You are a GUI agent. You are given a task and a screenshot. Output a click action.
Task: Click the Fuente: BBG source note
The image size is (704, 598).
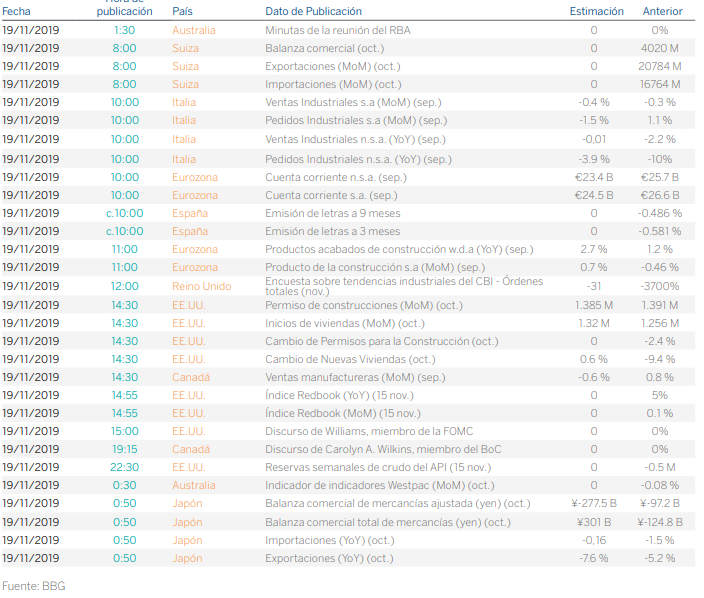click(34, 586)
